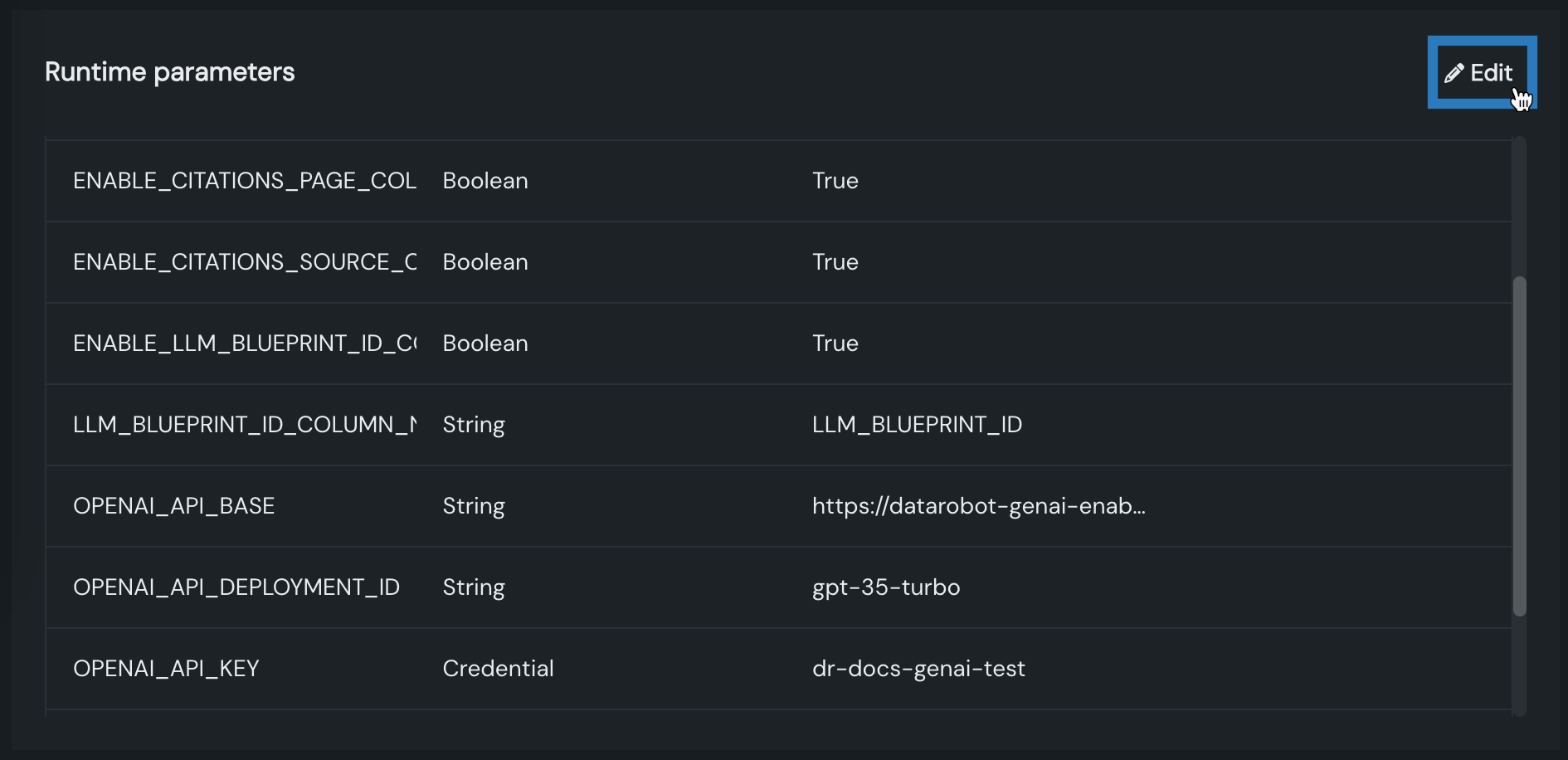Click the OPENAI_API_DEPLOYMENT_ID parameter name

[236, 587]
